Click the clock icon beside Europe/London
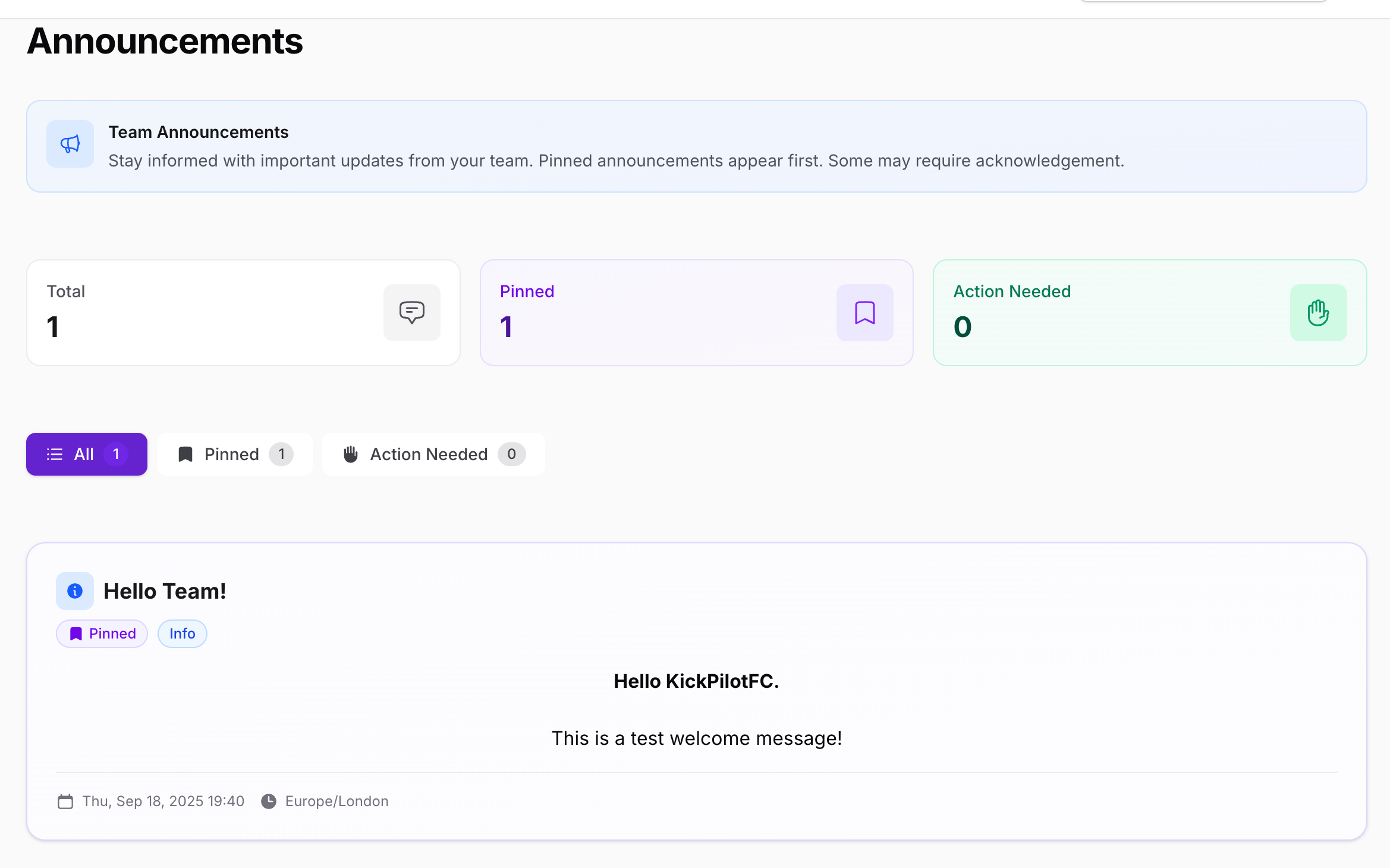 [x=269, y=801]
